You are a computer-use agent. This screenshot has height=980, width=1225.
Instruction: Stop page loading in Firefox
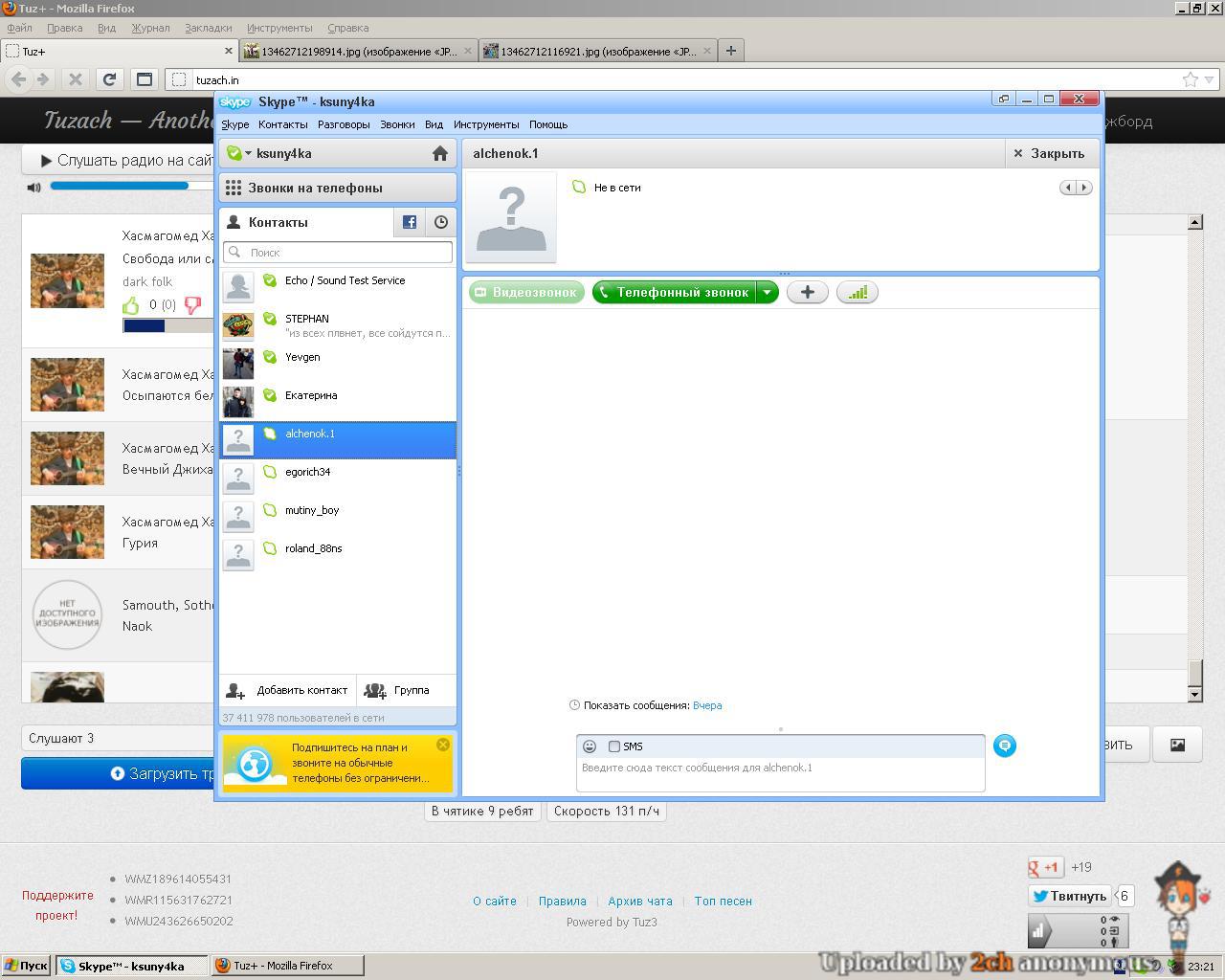tap(76, 79)
